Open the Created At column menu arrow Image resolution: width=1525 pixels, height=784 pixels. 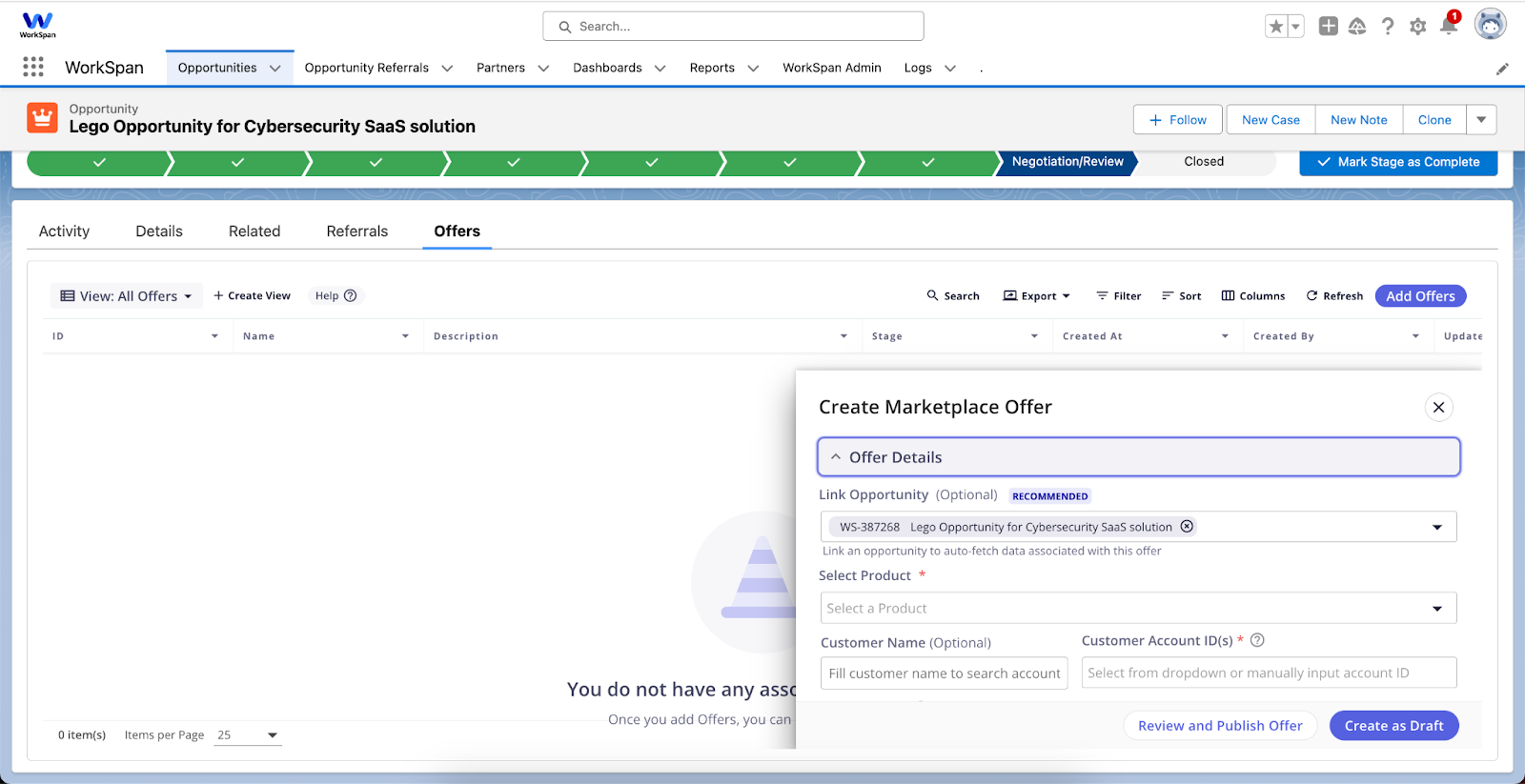[x=1225, y=336]
